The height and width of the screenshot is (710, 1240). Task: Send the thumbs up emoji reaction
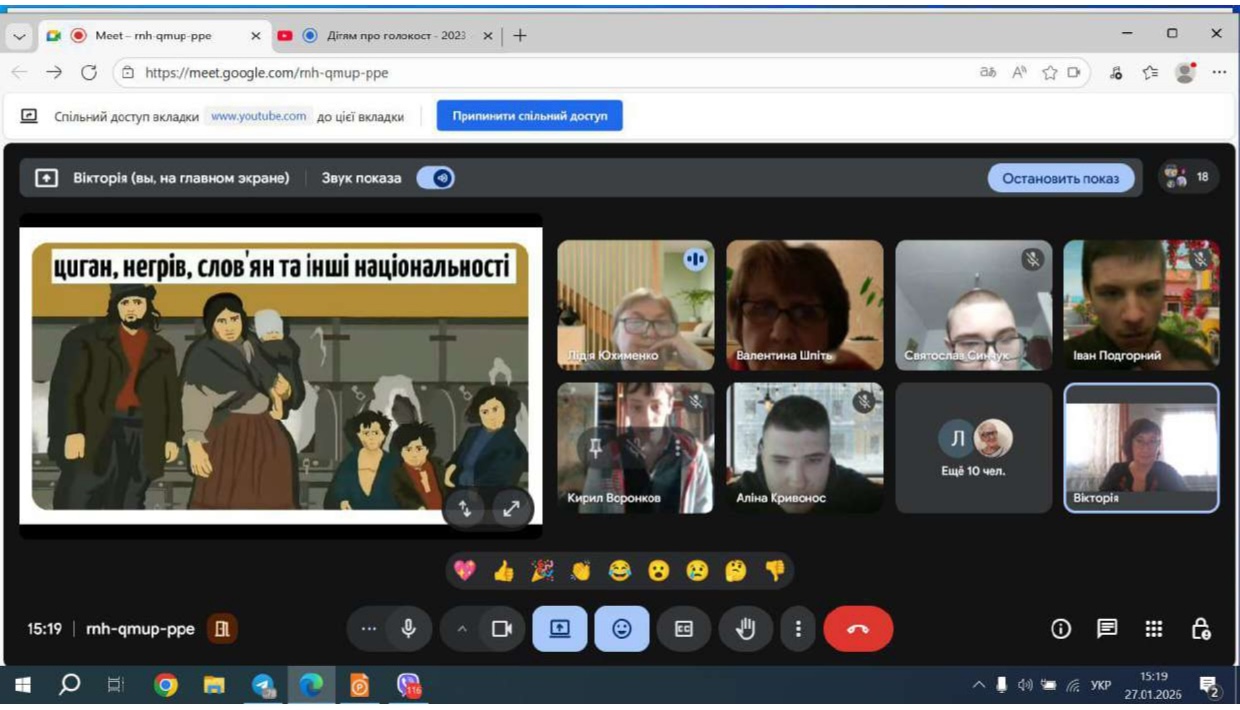coord(504,571)
